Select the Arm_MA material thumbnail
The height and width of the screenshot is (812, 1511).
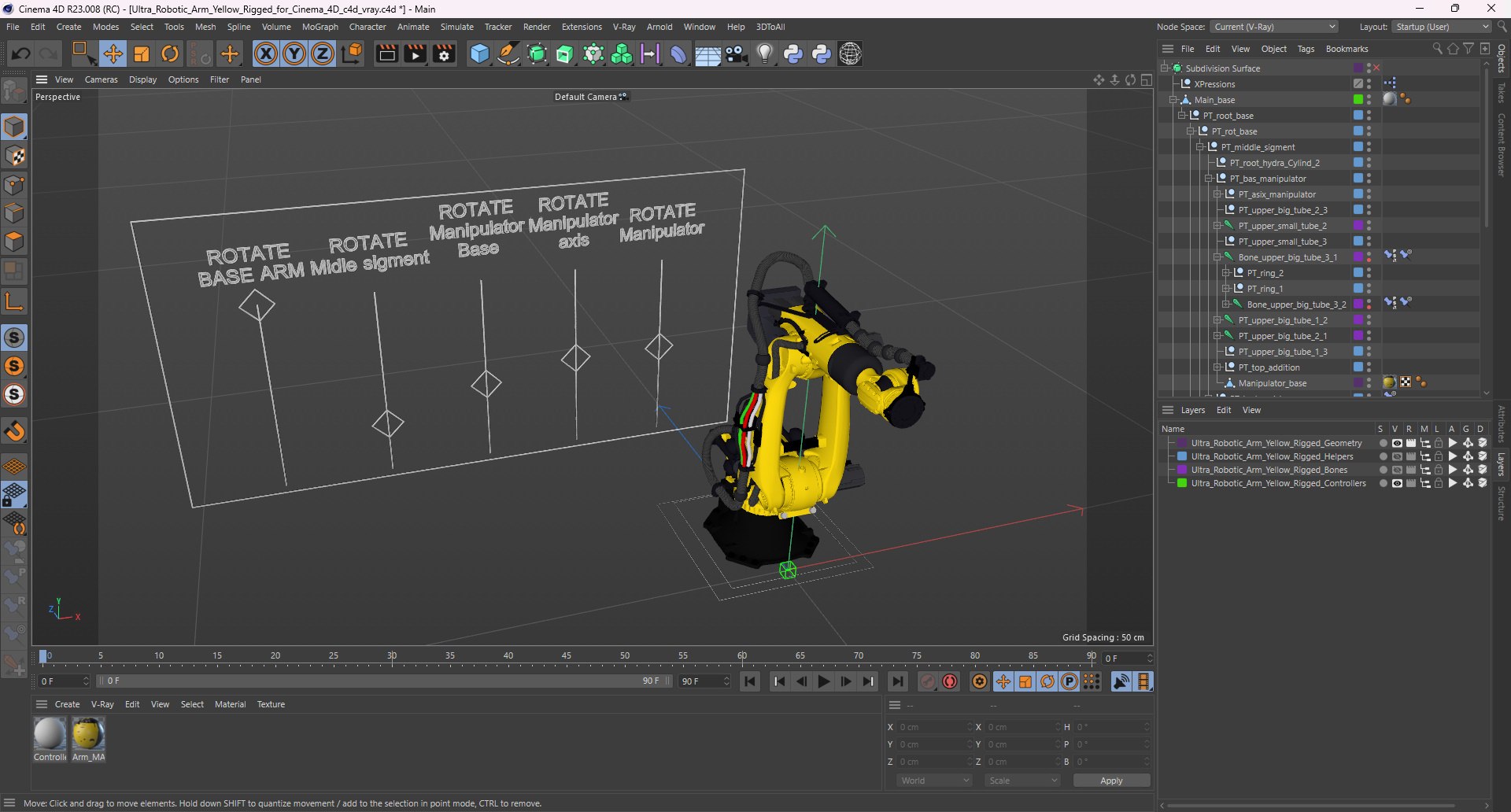pyautogui.click(x=88, y=734)
